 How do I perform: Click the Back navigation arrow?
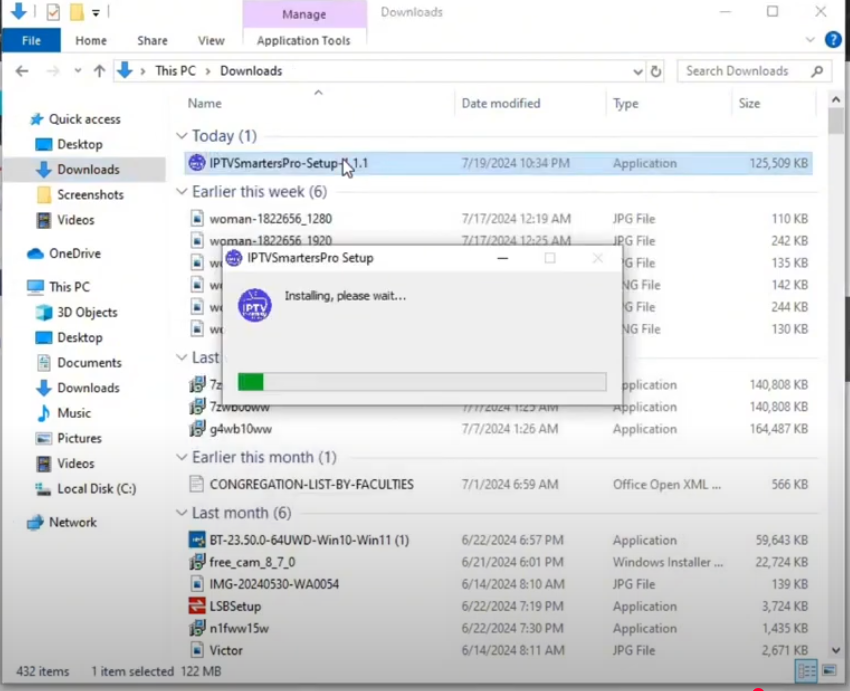point(22,71)
